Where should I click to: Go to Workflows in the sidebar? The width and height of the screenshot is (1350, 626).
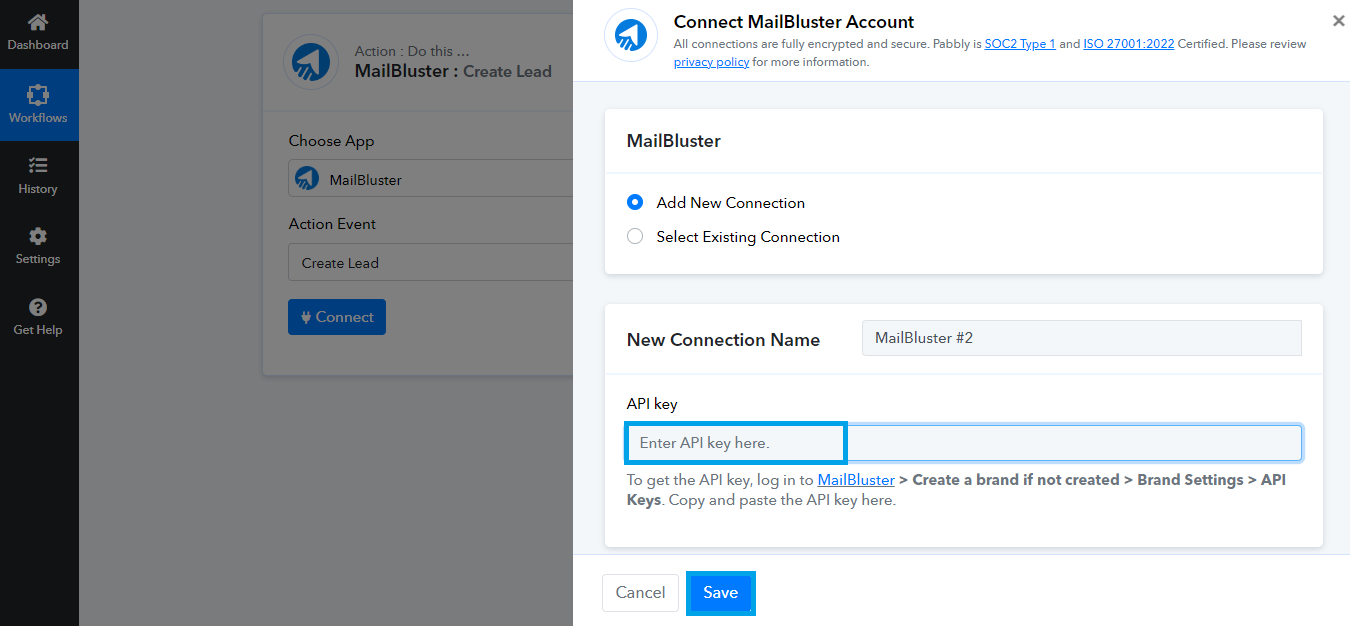pyautogui.click(x=38, y=105)
